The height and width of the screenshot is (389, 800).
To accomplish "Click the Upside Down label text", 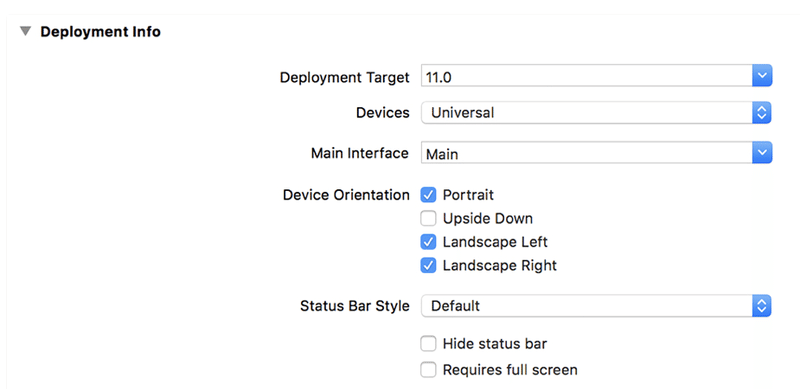I will [x=488, y=218].
